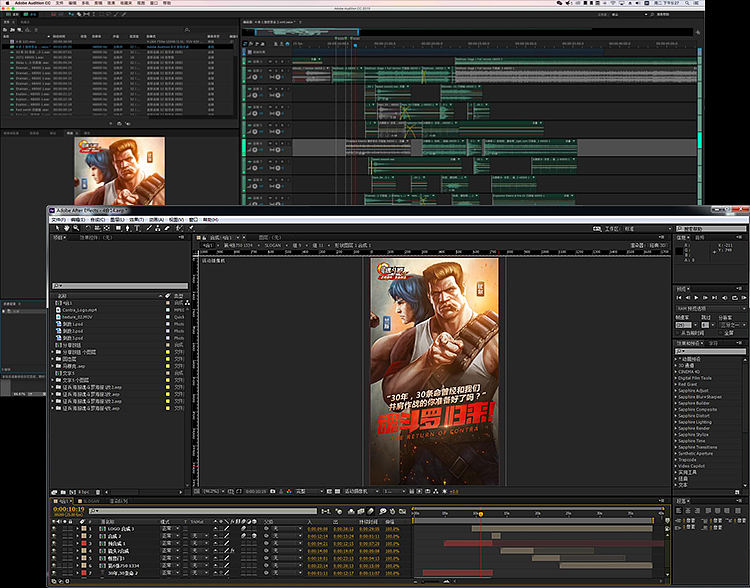Image resolution: width=750 pixels, height=588 pixels.
Task: Click the snapshot camera icon under viewer
Action: [273, 491]
